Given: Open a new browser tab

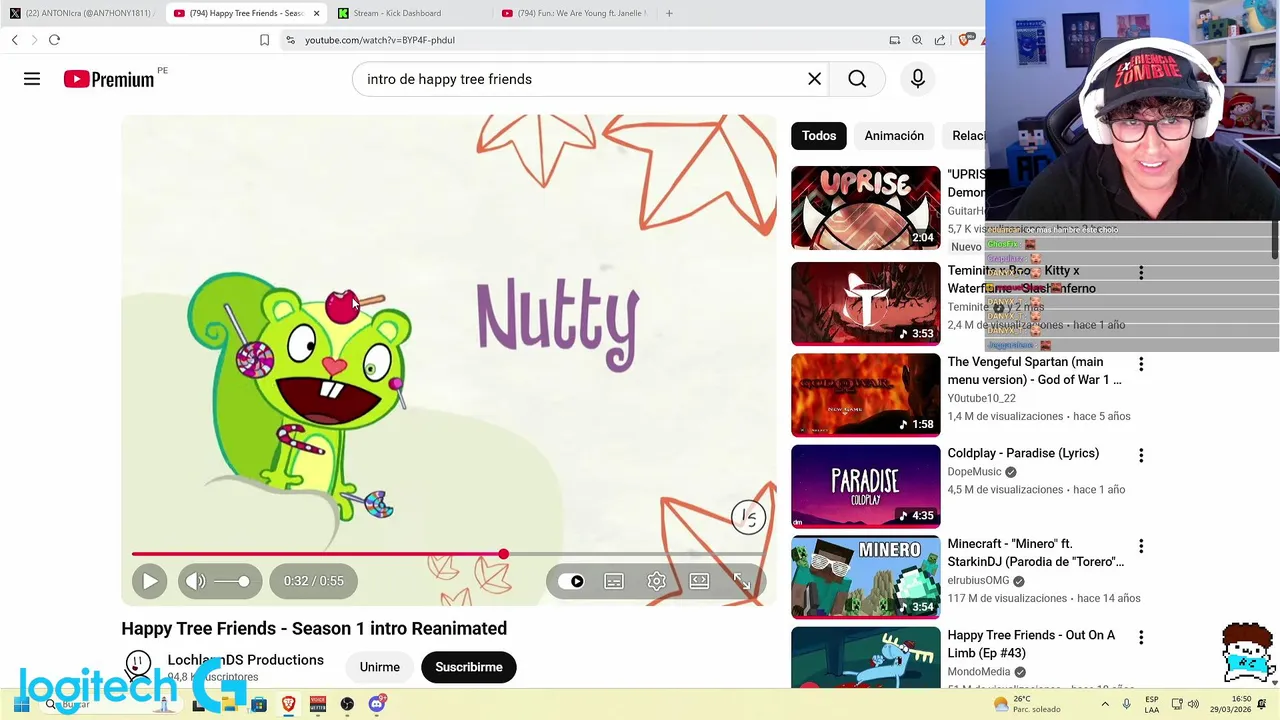Looking at the screenshot, I should coord(669,13).
